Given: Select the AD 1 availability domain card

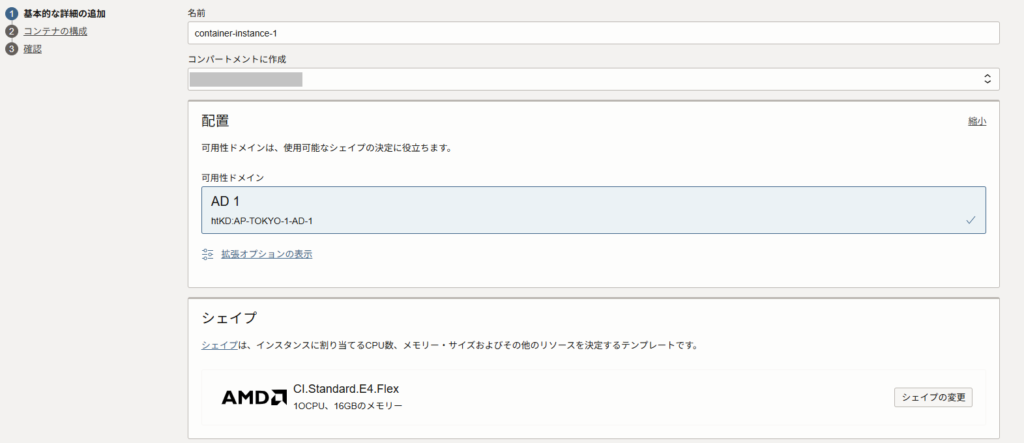Looking at the screenshot, I should click(x=593, y=210).
